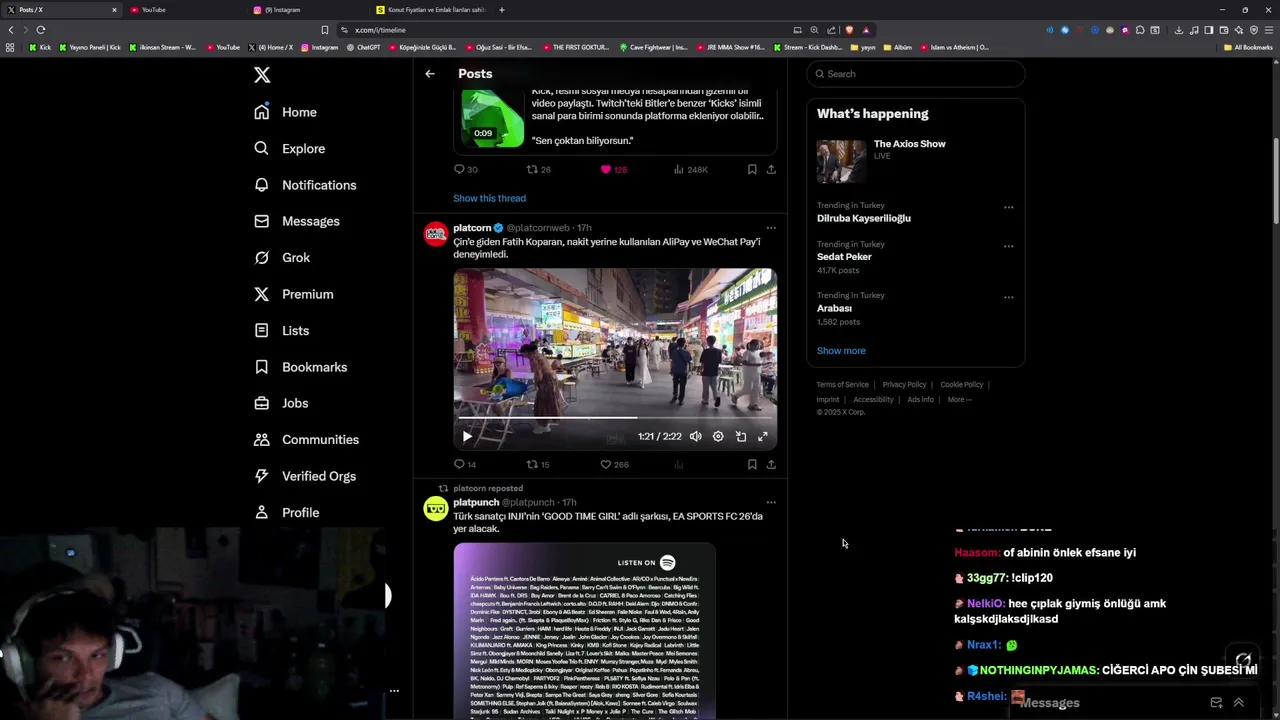Bookmark the post with 248K views
Image resolution: width=1280 pixels, height=720 pixels.
coord(752,170)
